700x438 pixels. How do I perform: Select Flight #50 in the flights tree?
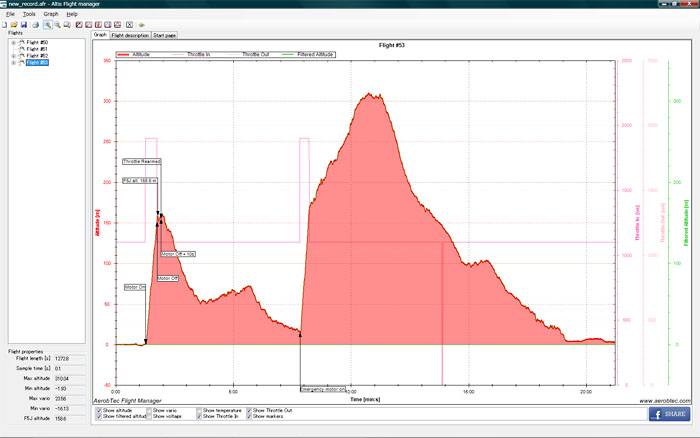pyautogui.click(x=37, y=42)
